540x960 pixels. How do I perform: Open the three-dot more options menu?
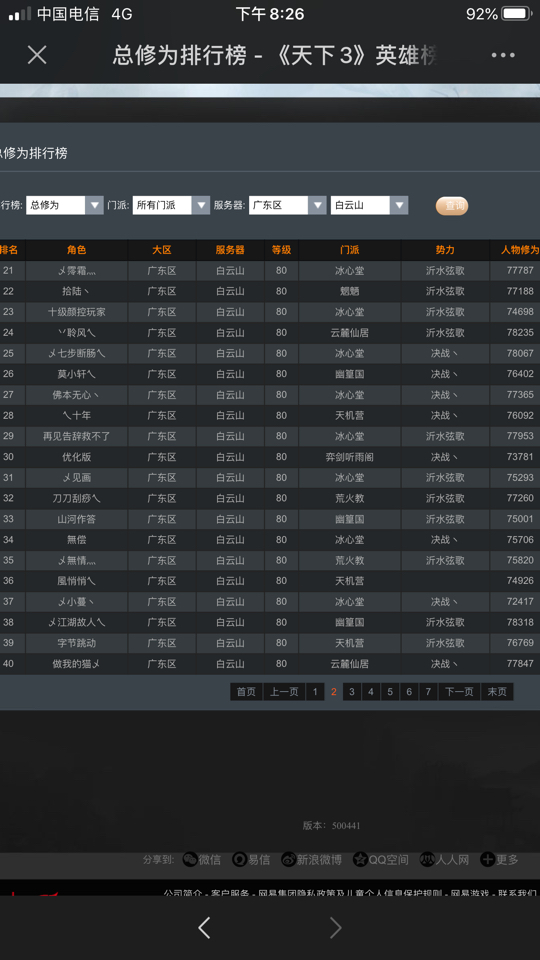[x=503, y=55]
